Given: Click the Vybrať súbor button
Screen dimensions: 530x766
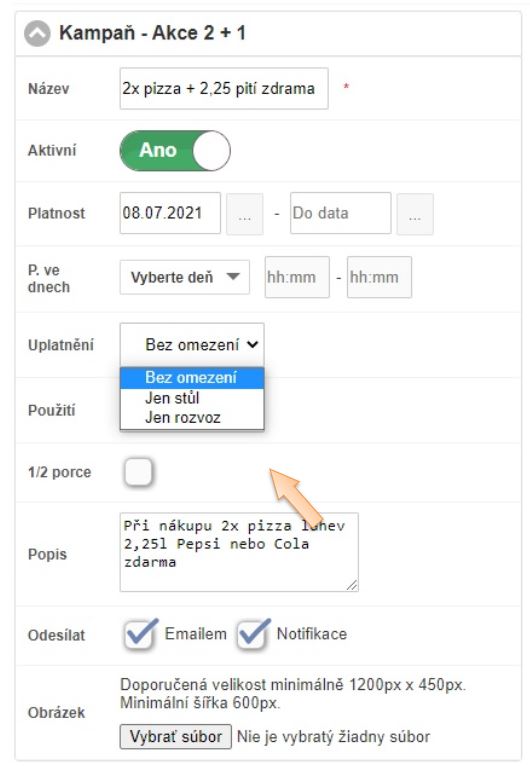Looking at the screenshot, I should [x=176, y=737].
